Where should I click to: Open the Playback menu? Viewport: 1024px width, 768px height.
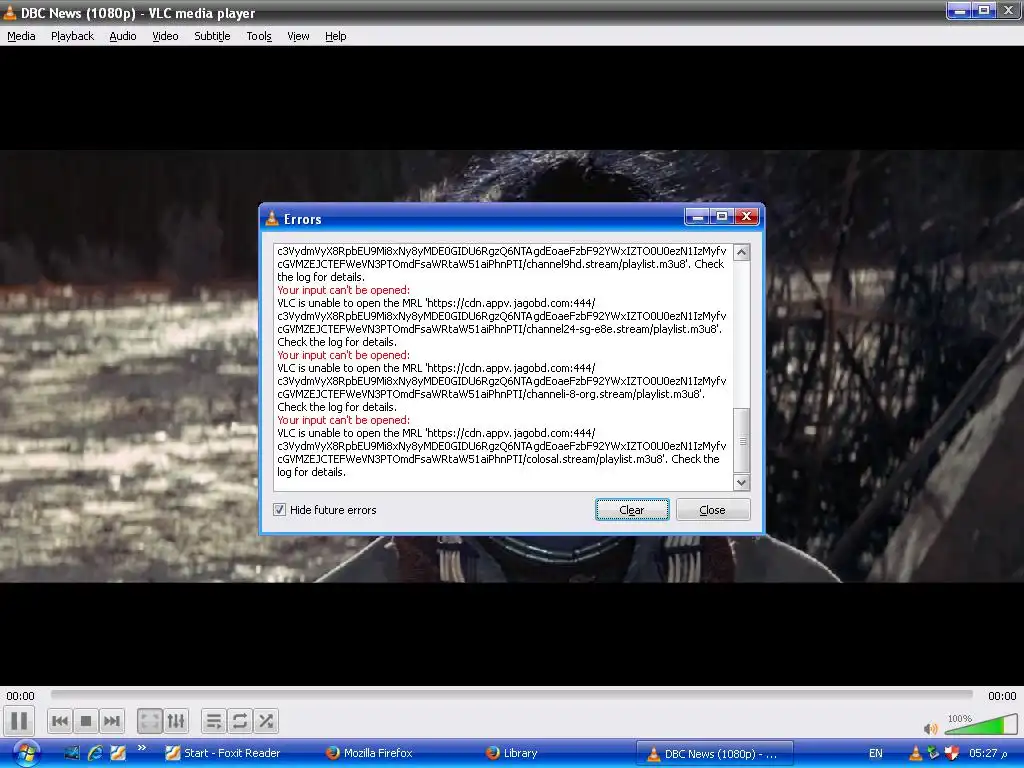72,36
